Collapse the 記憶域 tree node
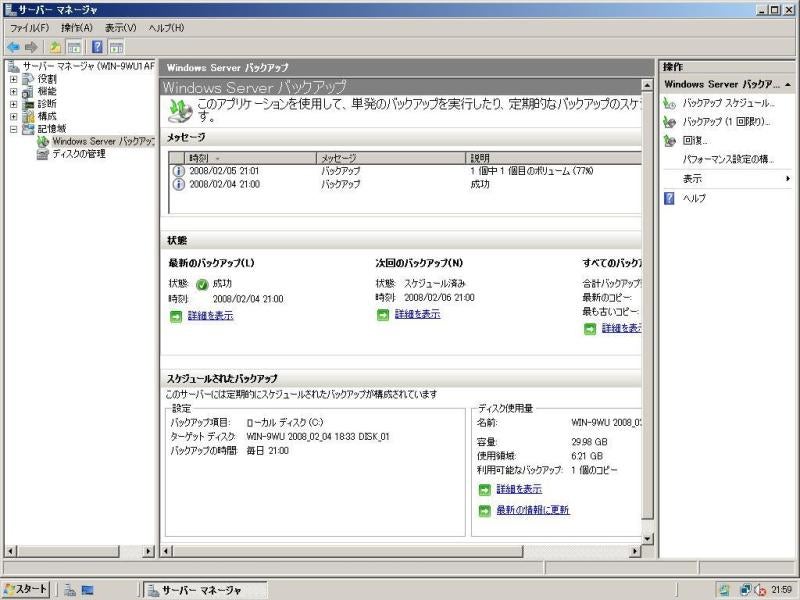 pyautogui.click(x=14, y=129)
